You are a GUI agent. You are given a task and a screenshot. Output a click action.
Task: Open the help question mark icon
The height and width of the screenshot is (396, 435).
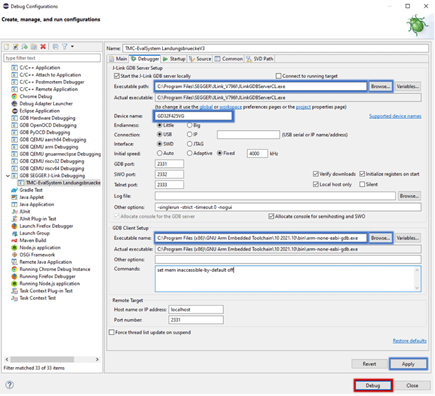10,385
